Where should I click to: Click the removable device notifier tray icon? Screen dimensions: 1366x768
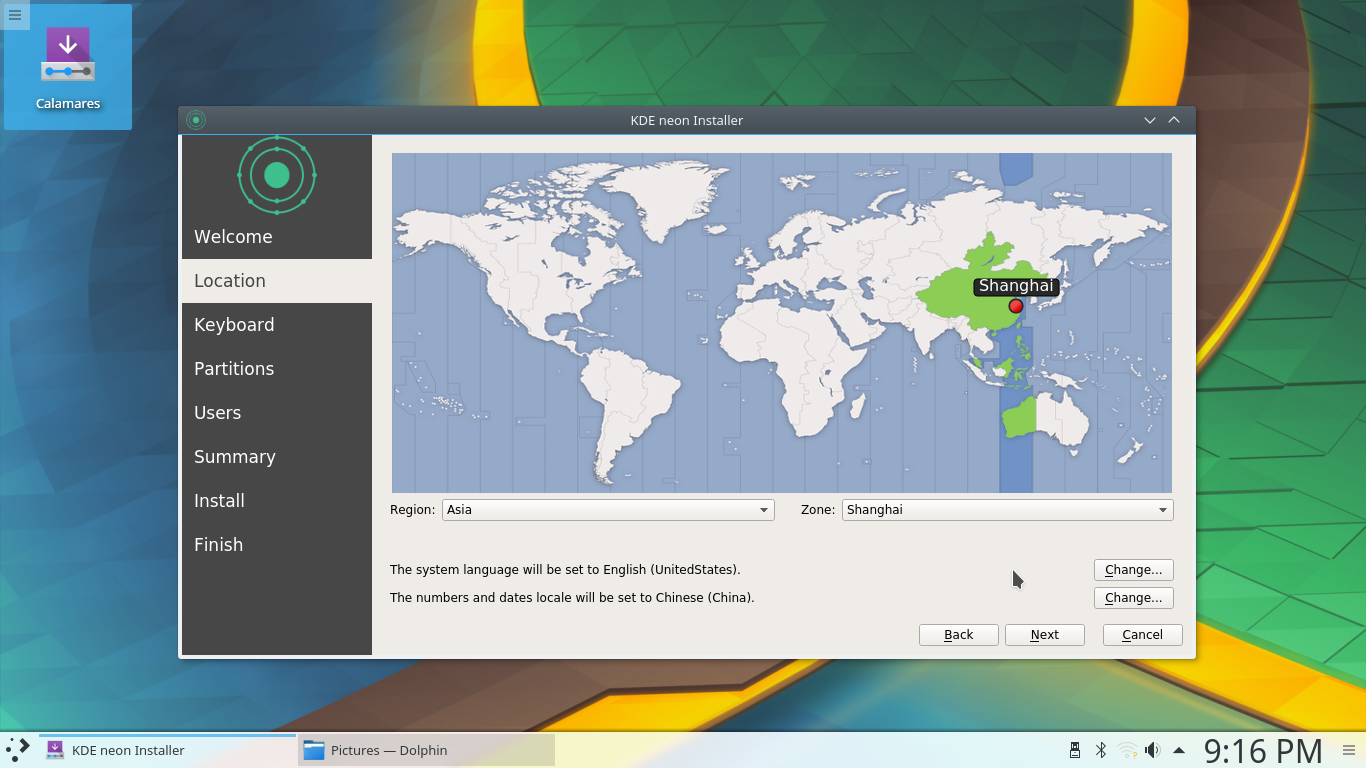point(1075,750)
